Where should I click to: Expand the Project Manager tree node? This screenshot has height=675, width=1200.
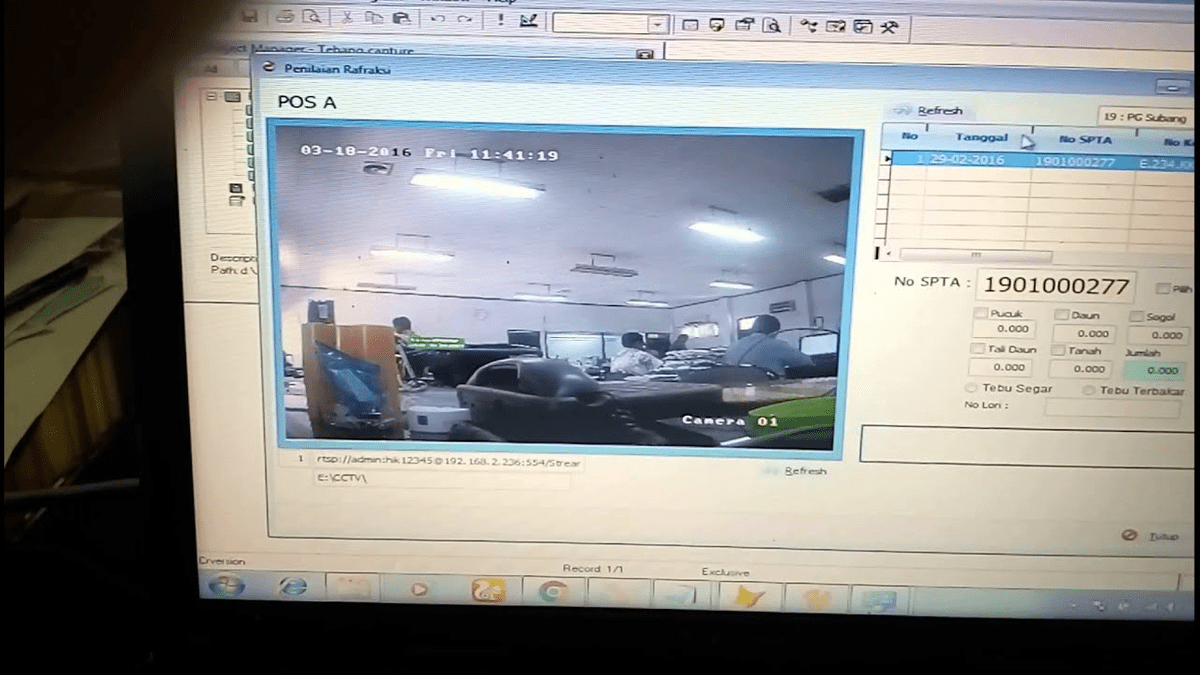pos(212,96)
